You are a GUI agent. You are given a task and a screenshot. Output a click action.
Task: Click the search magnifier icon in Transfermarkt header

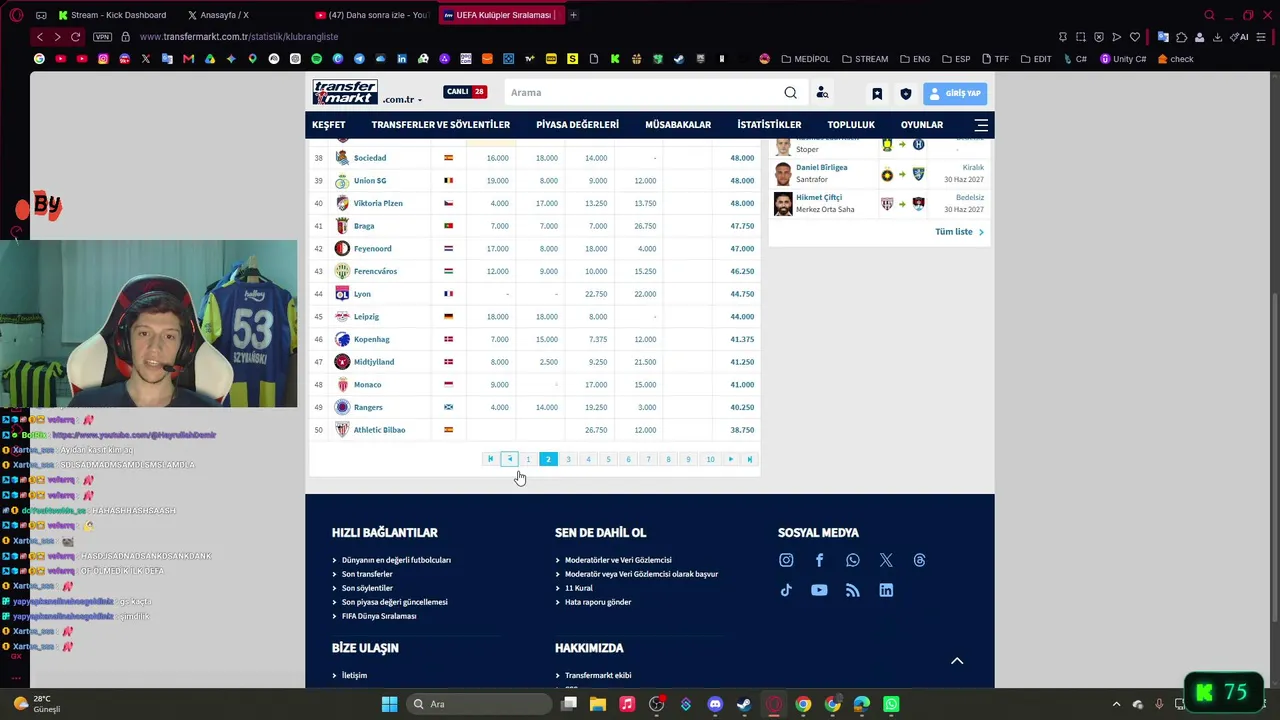[790, 93]
